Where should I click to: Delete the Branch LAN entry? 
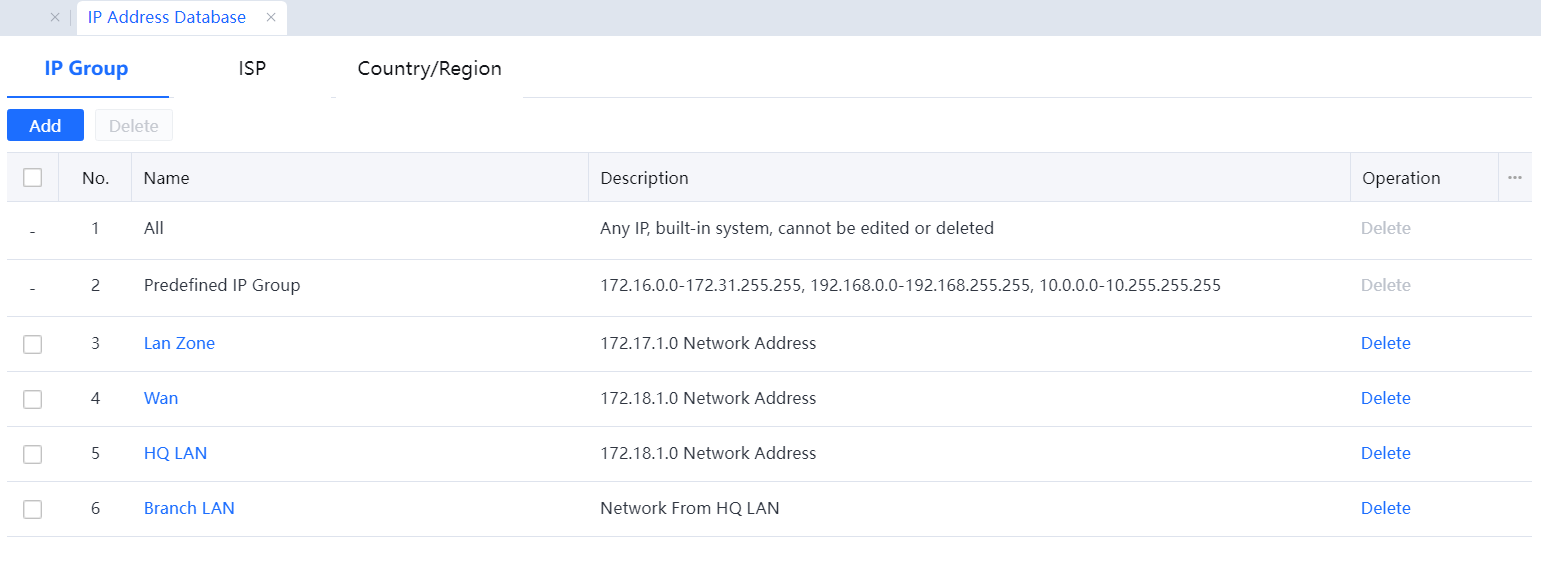tap(1385, 508)
